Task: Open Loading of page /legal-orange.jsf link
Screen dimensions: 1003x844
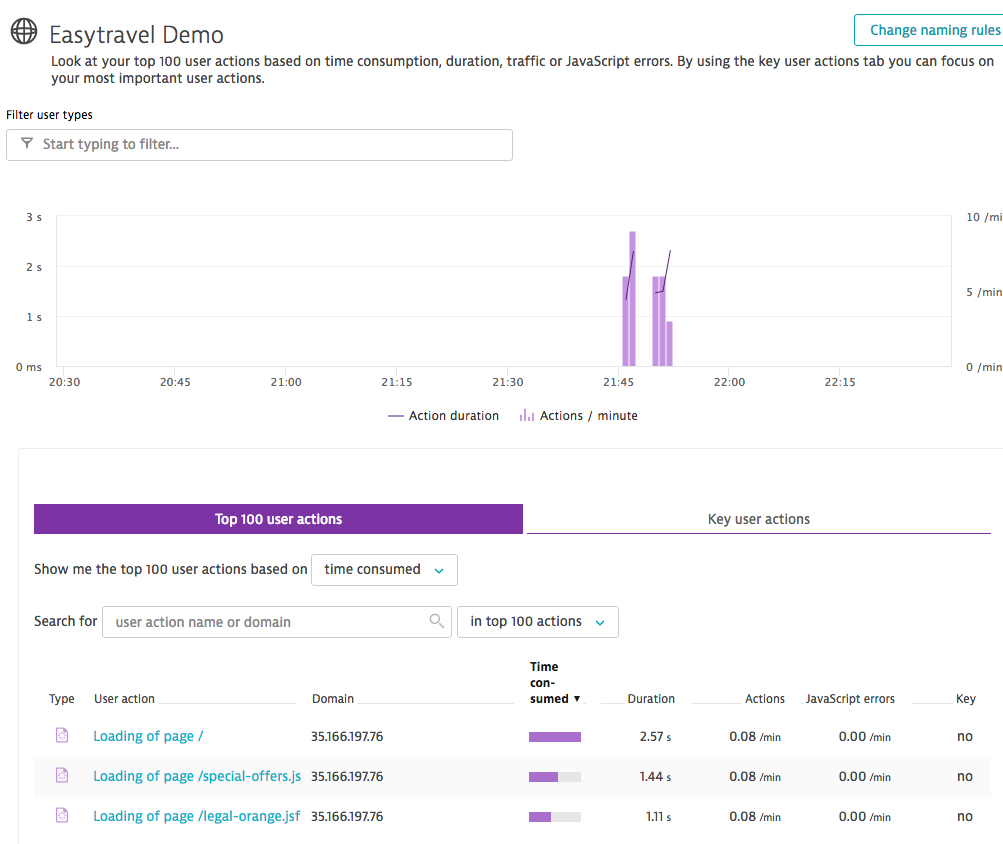Action: click(196, 816)
